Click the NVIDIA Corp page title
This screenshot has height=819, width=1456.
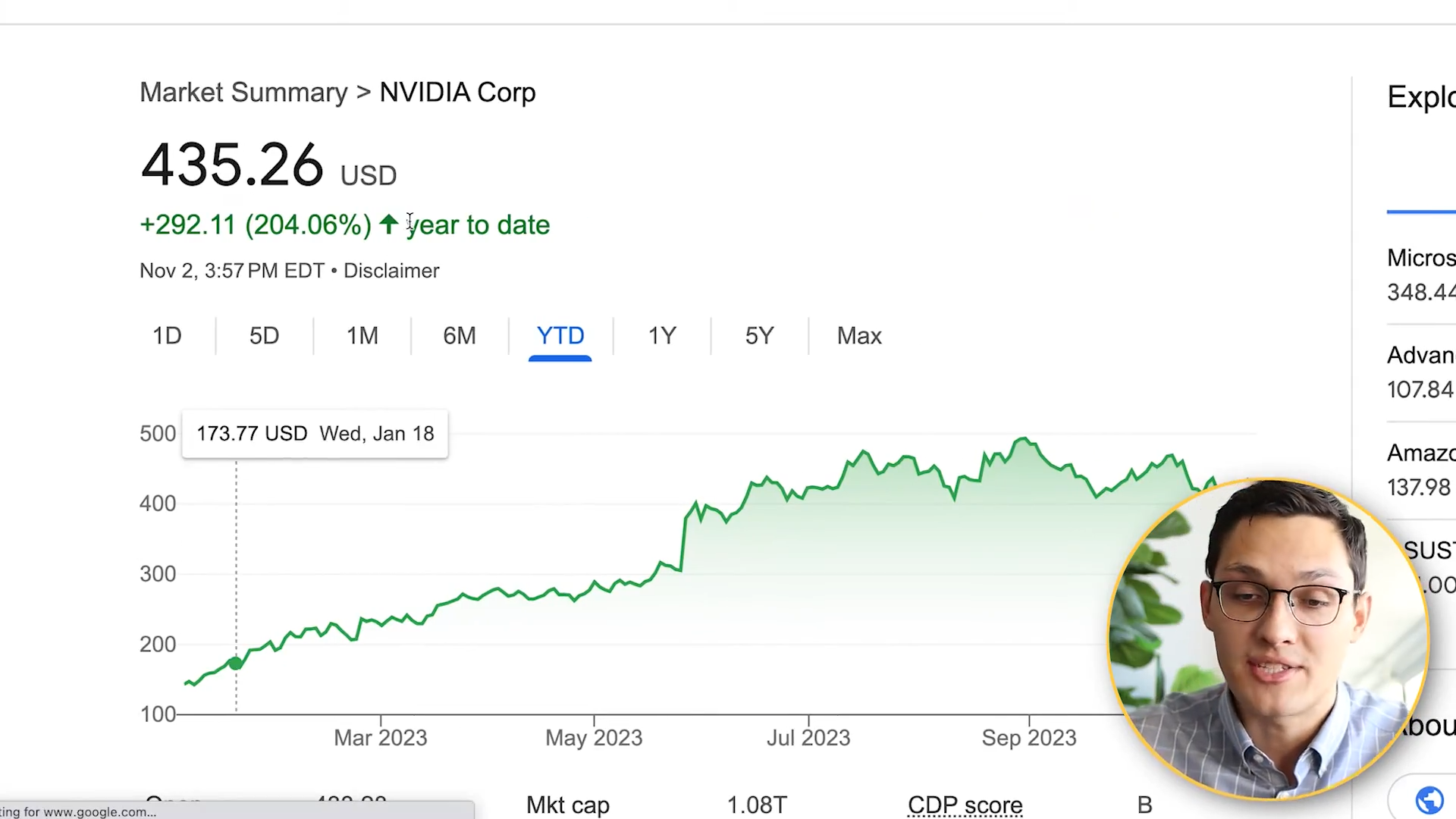pyautogui.click(x=457, y=92)
